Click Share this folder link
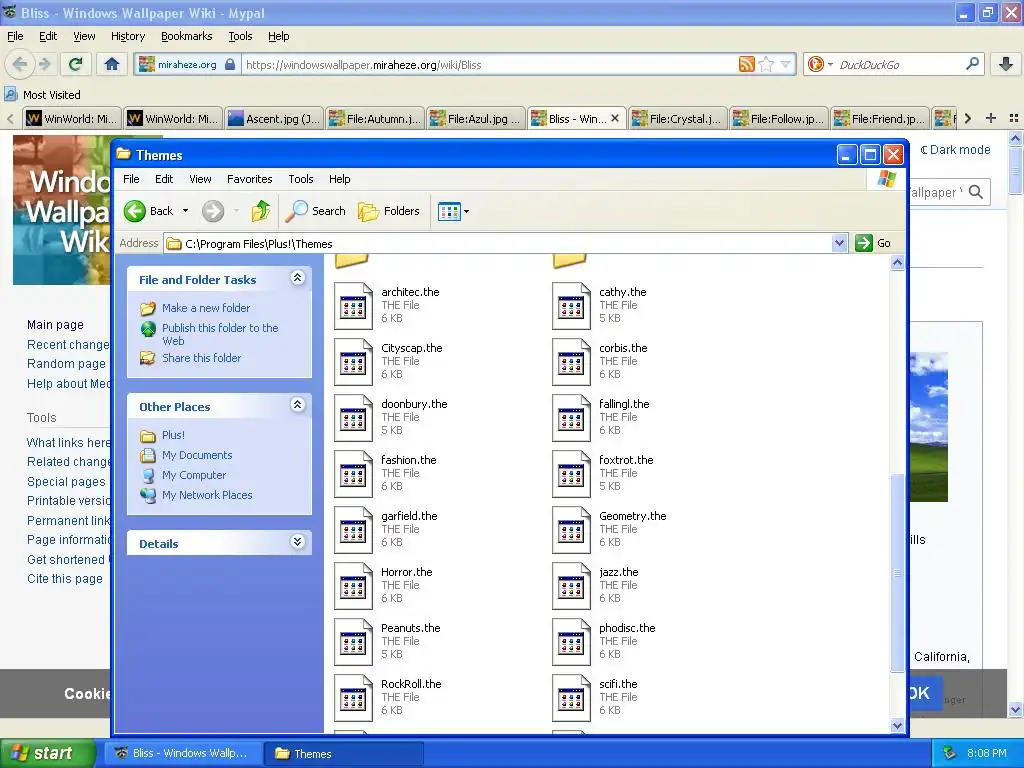Screen dimensions: 1024x768 (201, 358)
